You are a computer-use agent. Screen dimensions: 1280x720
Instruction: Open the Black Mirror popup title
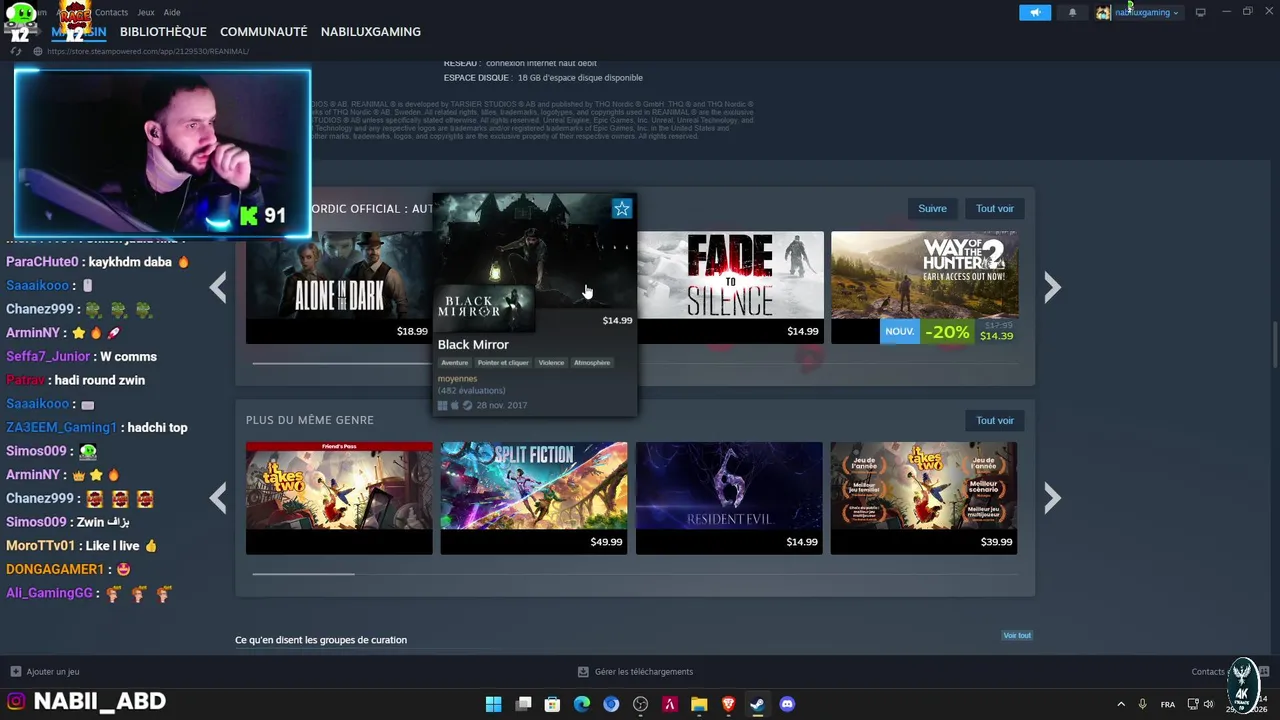click(473, 344)
